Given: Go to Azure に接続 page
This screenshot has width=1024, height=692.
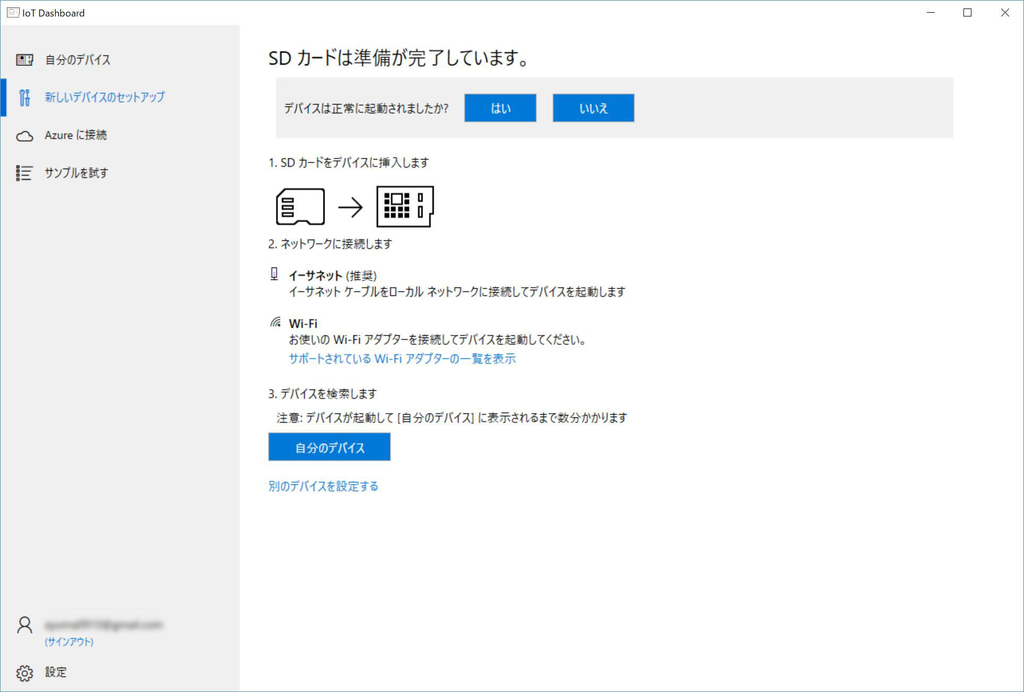Looking at the screenshot, I should (x=120, y=135).
